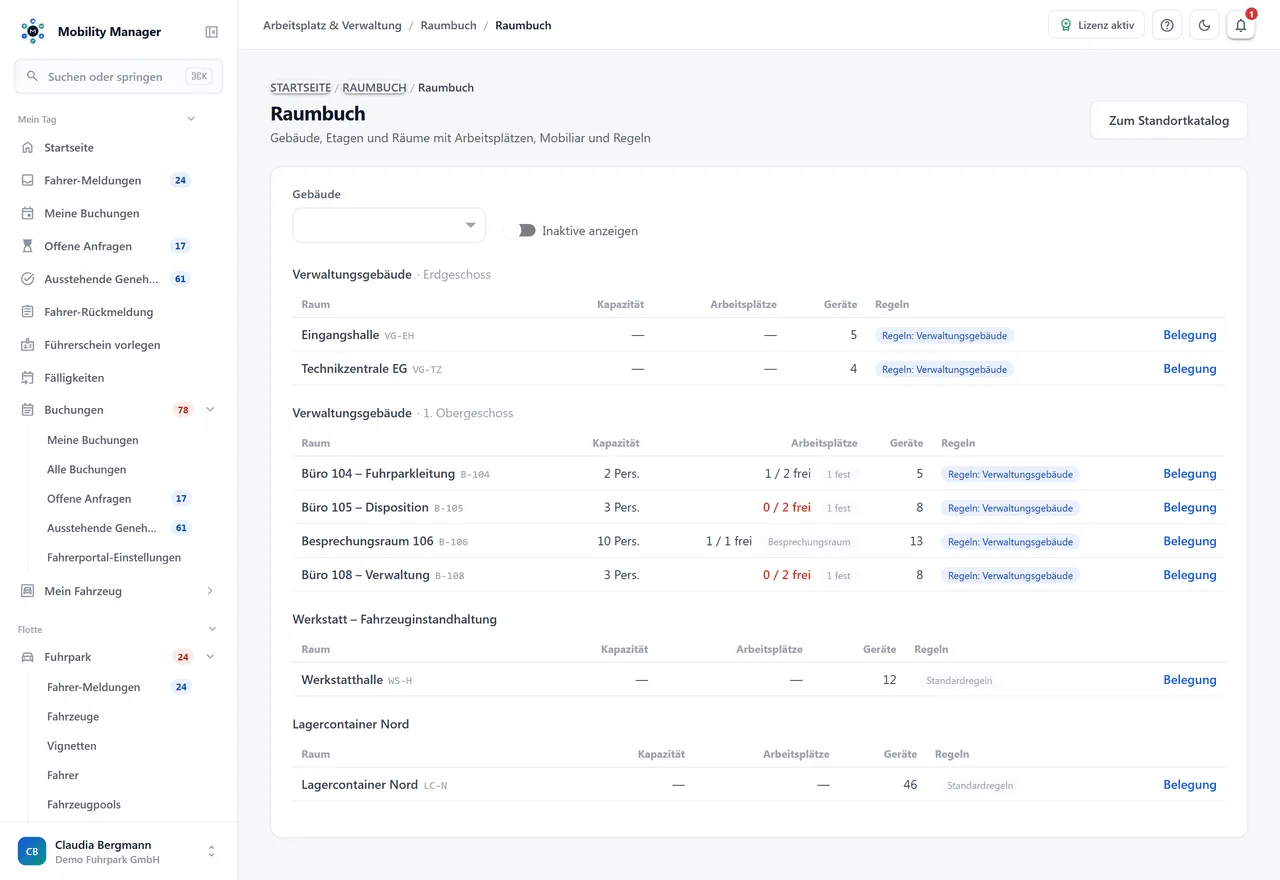The height and width of the screenshot is (880, 1280).
Task: Collapse the Mein Tag section
Action: point(191,119)
